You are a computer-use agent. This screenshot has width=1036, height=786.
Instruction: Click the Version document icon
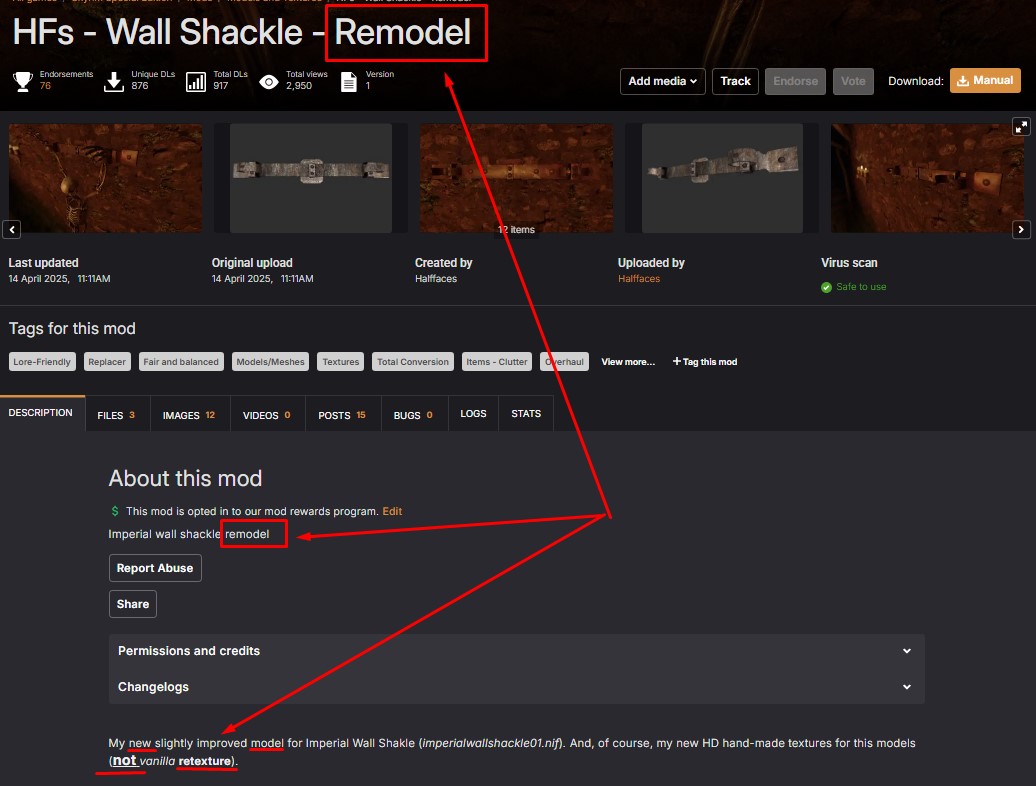coord(349,81)
